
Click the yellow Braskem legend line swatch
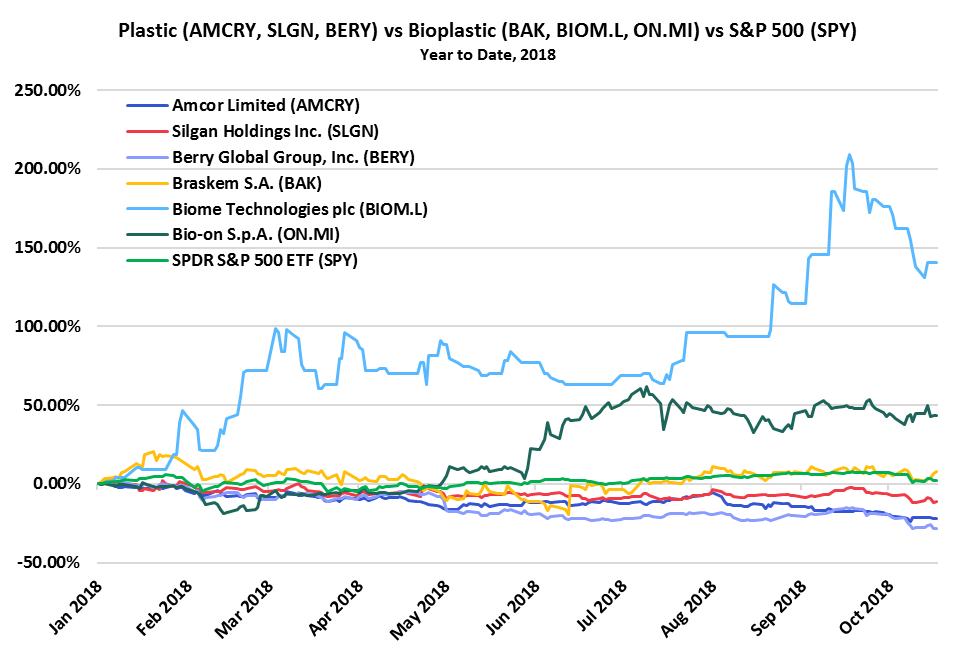click(147, 183)
